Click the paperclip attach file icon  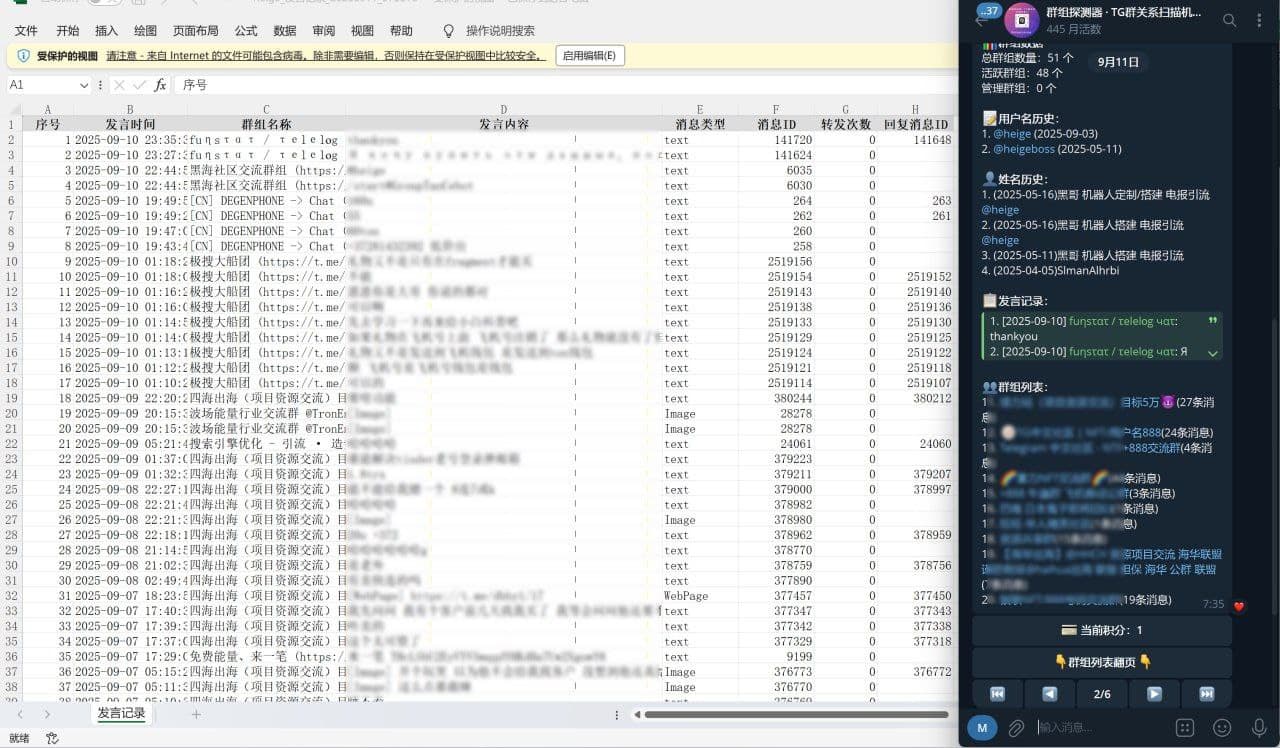1016,728
